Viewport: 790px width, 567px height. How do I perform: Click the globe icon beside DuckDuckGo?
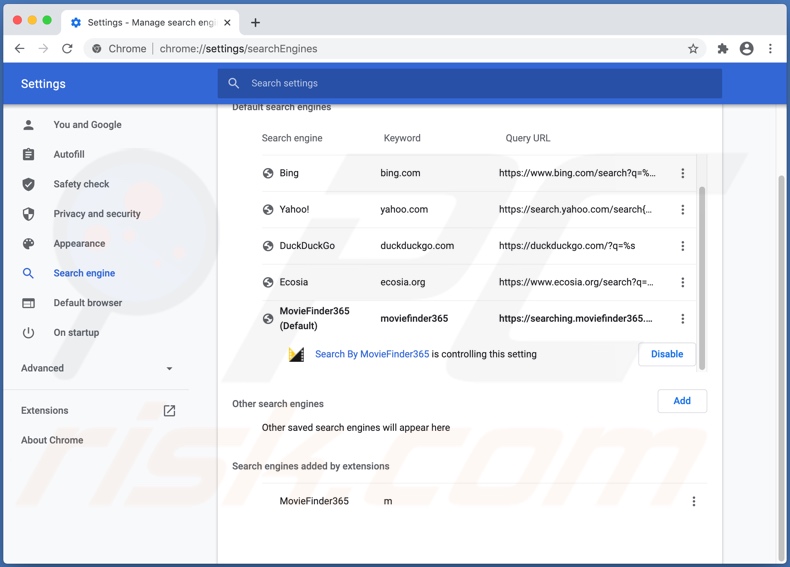[x=268, y=246]
